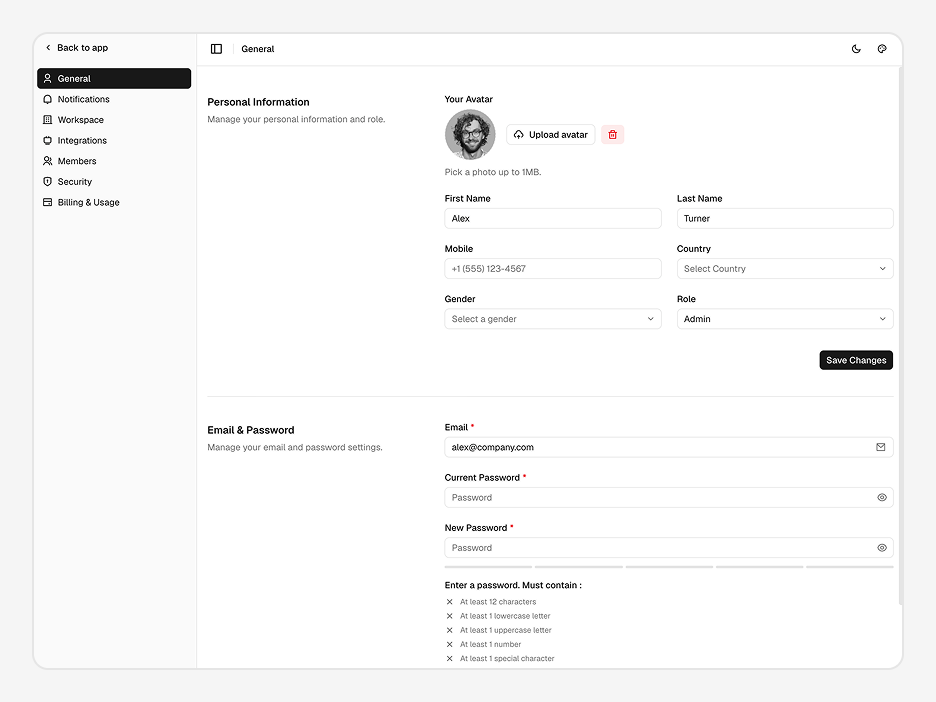Click the avatar profile photo
This screenshot has width=936, height=702.
[470, 135]
